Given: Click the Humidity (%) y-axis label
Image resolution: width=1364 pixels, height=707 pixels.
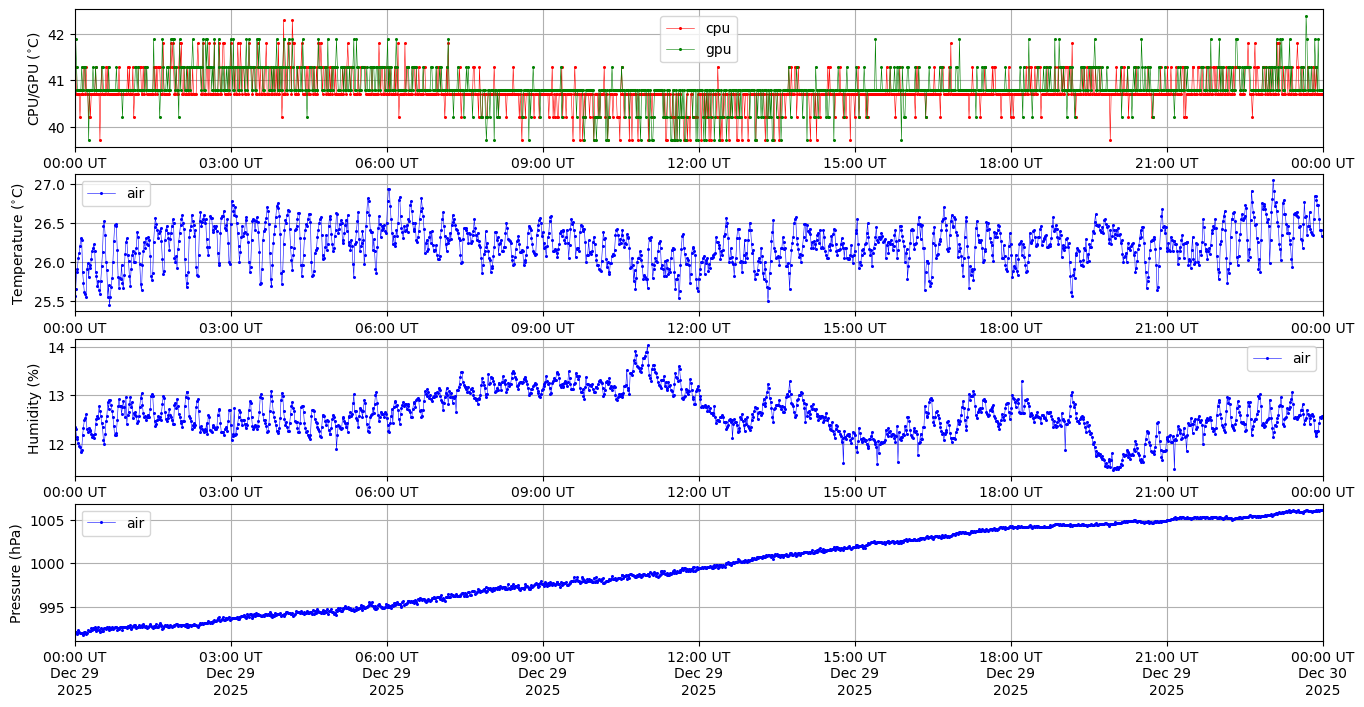Looking at the screenshot, I should click(x=34, y=408).
